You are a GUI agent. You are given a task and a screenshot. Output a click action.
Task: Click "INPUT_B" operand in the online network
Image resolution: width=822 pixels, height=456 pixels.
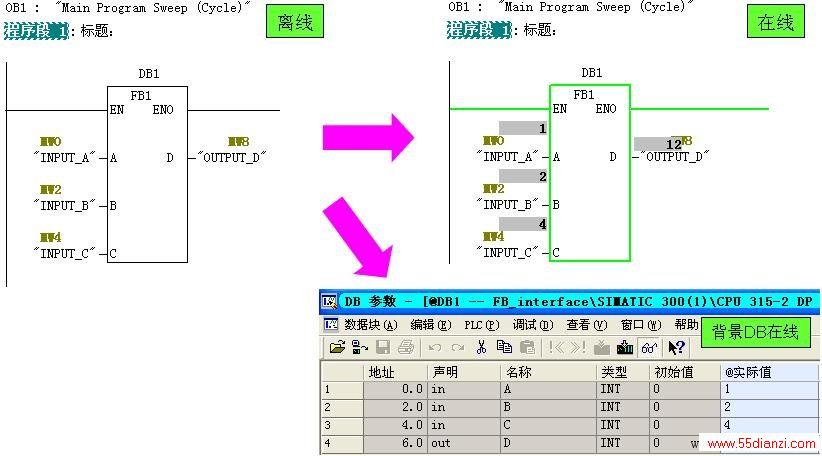point(507,204)
